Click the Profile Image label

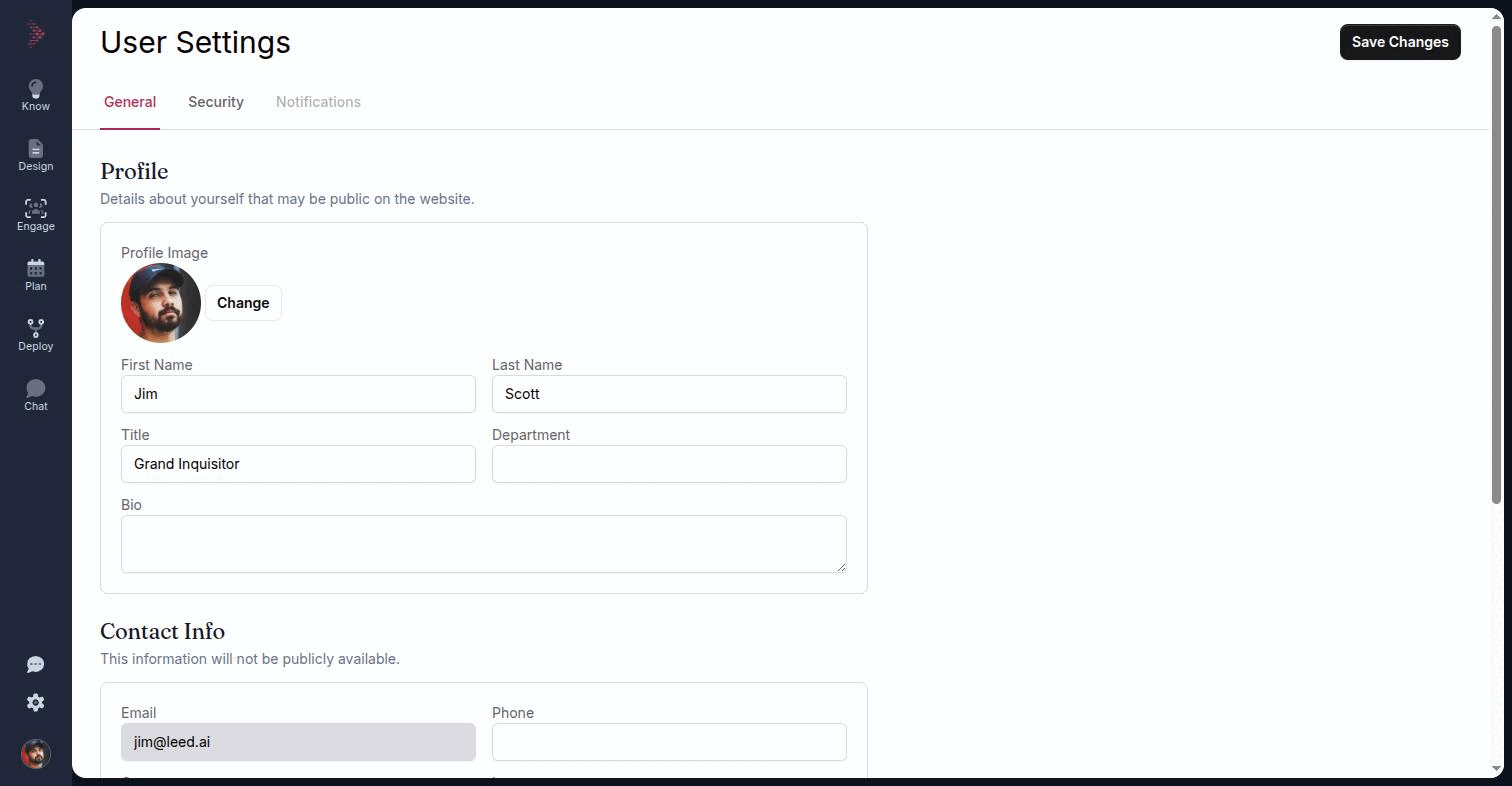coord(165,253)
